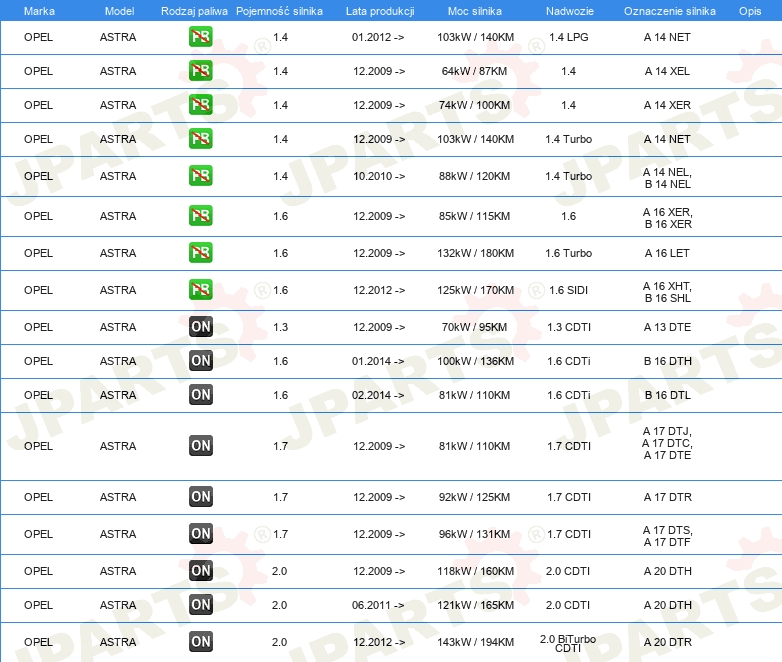Select the 1.3 engine capacity cell
Screen dimensions: 782x662
[280, 327]
